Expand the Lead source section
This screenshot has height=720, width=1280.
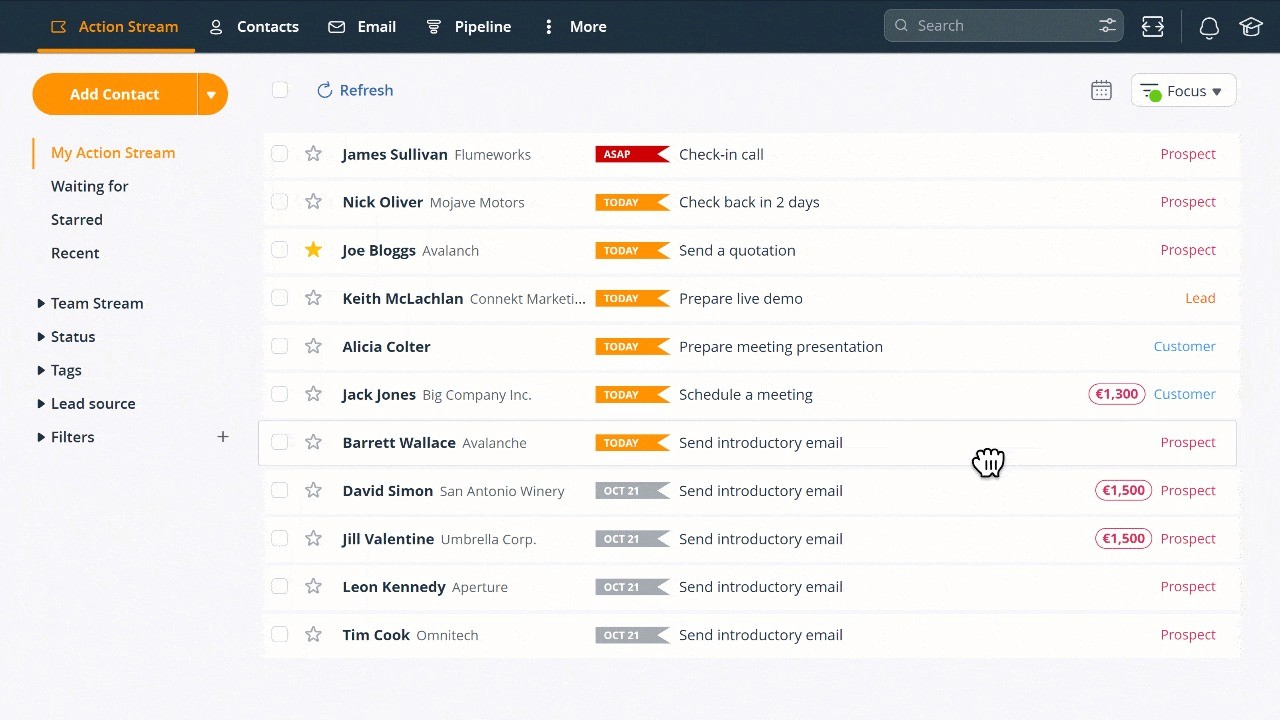[41, 404]
